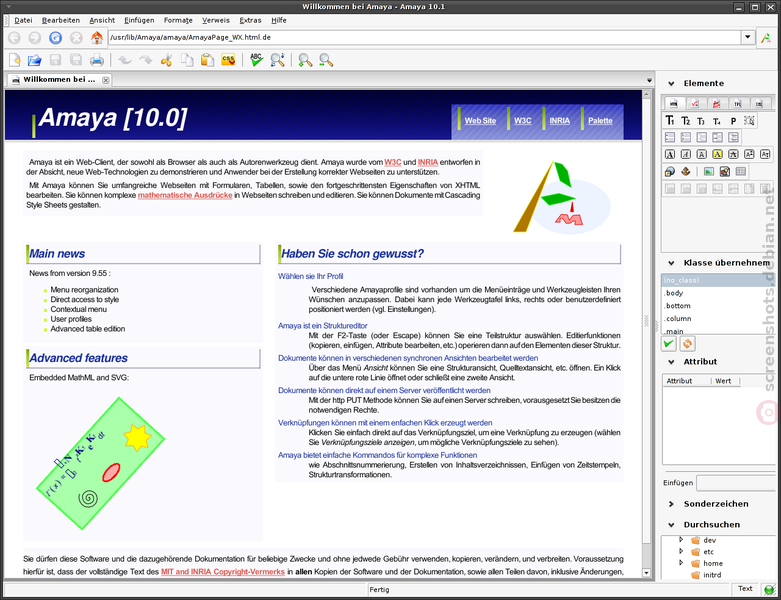Click Amaya ist ein Struktureditor heading
Viewport: 781px width, 600px height.
pos(322,326)
